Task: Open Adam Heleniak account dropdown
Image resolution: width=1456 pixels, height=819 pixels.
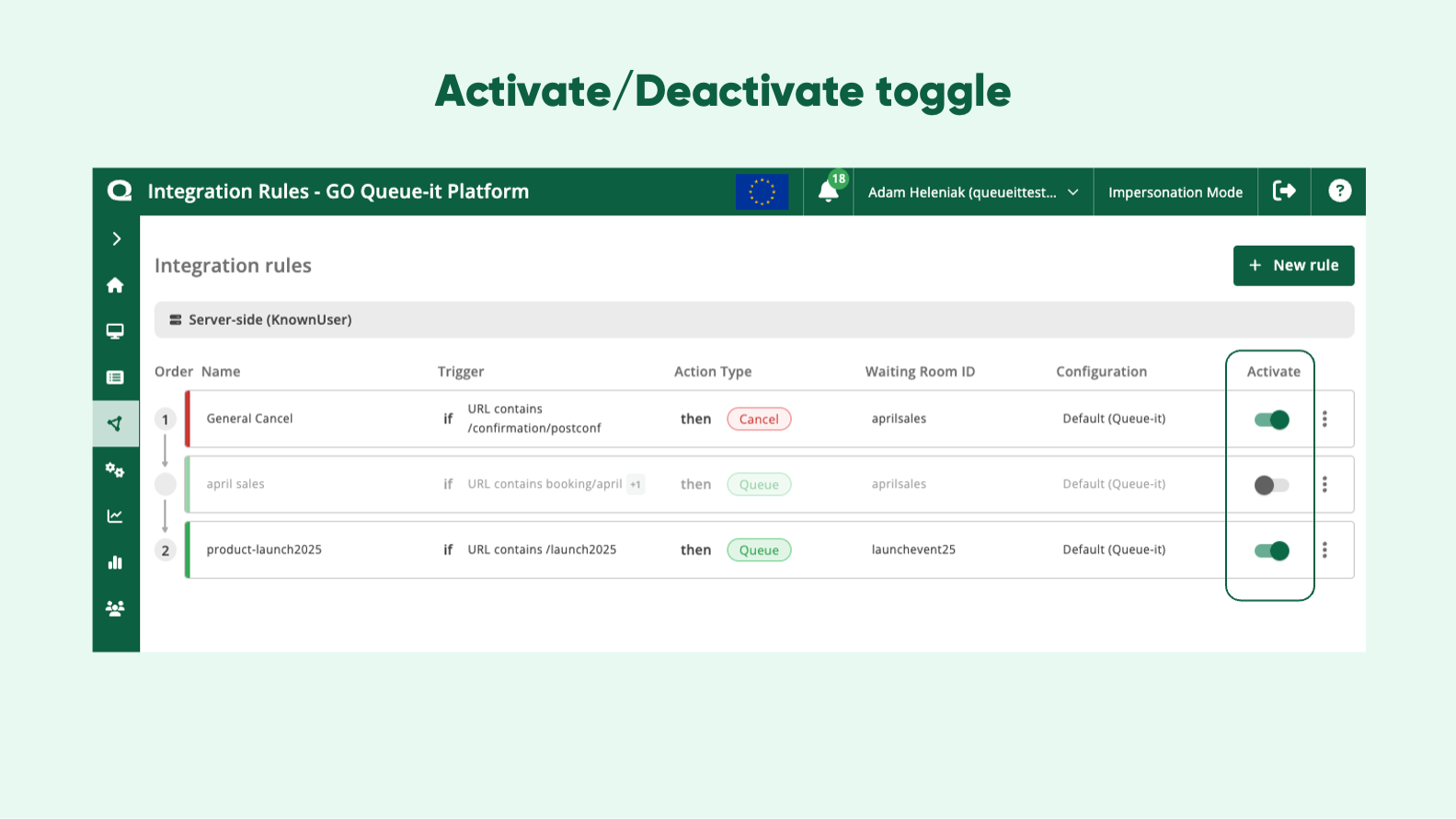Action: (x=972, y=192)
